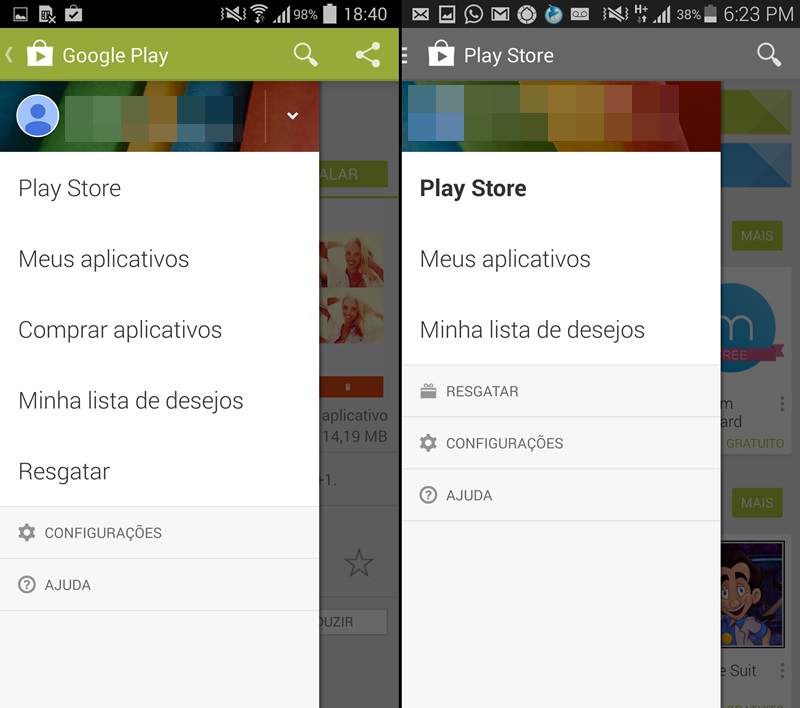
Task: Click the help question icon in left drawer
Action: pyautogui.click(x=27, y=585)
